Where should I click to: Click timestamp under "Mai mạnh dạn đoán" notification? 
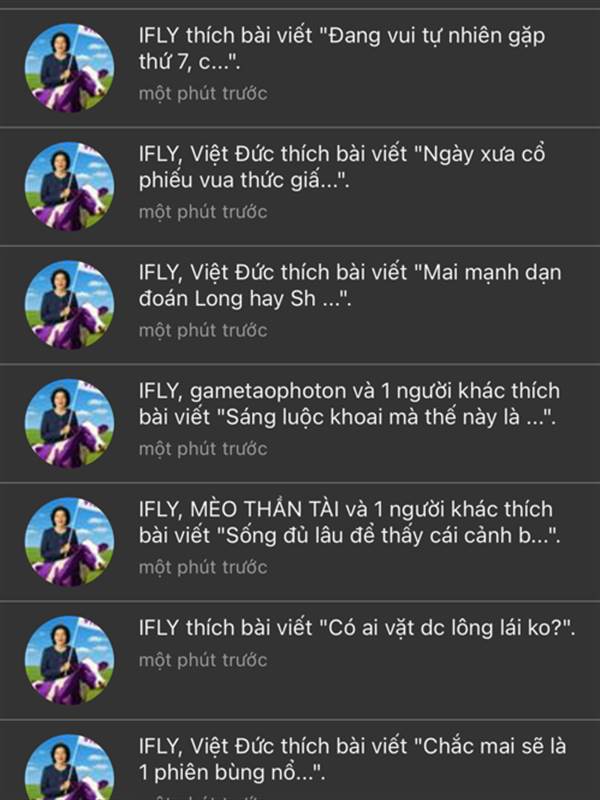pos(203,331)
